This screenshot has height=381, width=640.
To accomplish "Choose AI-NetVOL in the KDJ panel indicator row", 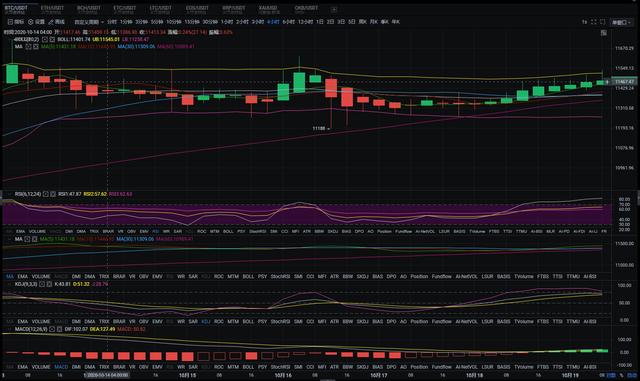I will click(467, 321).
